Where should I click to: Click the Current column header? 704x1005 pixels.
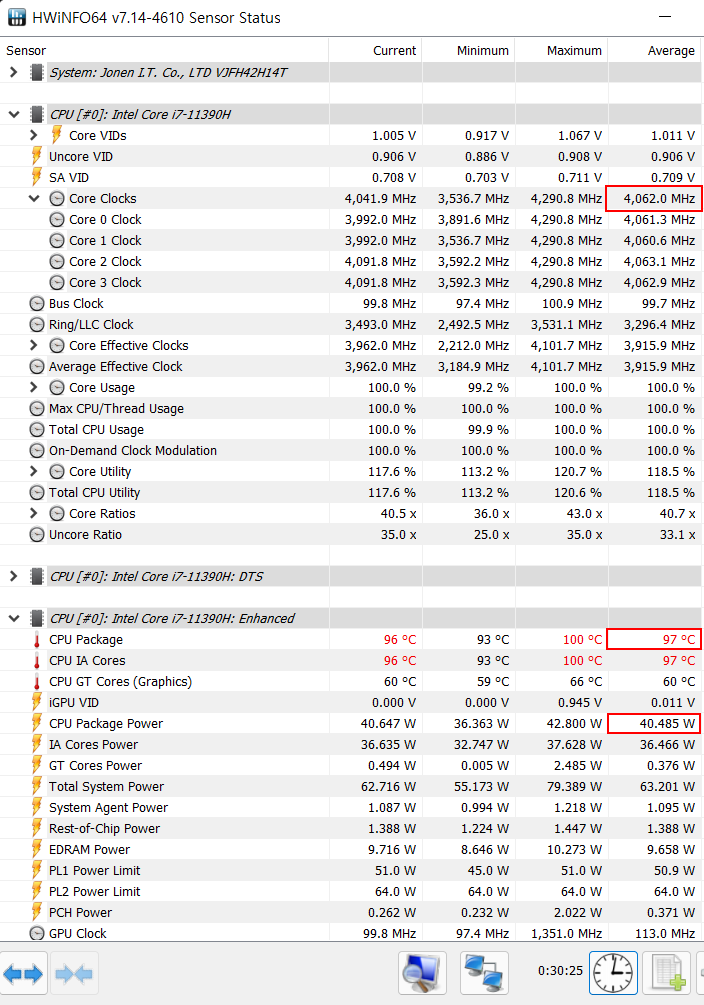pyautogui.click(x=375, y=51)
